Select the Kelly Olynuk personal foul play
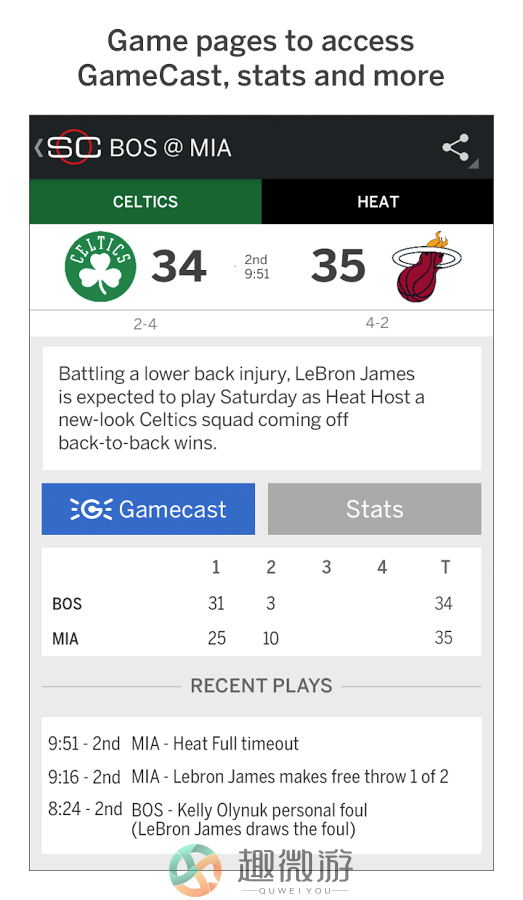 coord(208,819)
